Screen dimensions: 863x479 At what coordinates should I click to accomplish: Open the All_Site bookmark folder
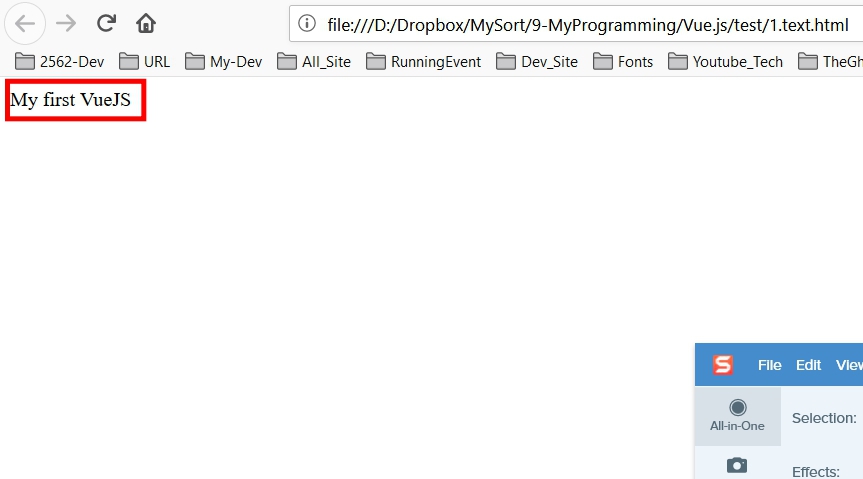314,62
